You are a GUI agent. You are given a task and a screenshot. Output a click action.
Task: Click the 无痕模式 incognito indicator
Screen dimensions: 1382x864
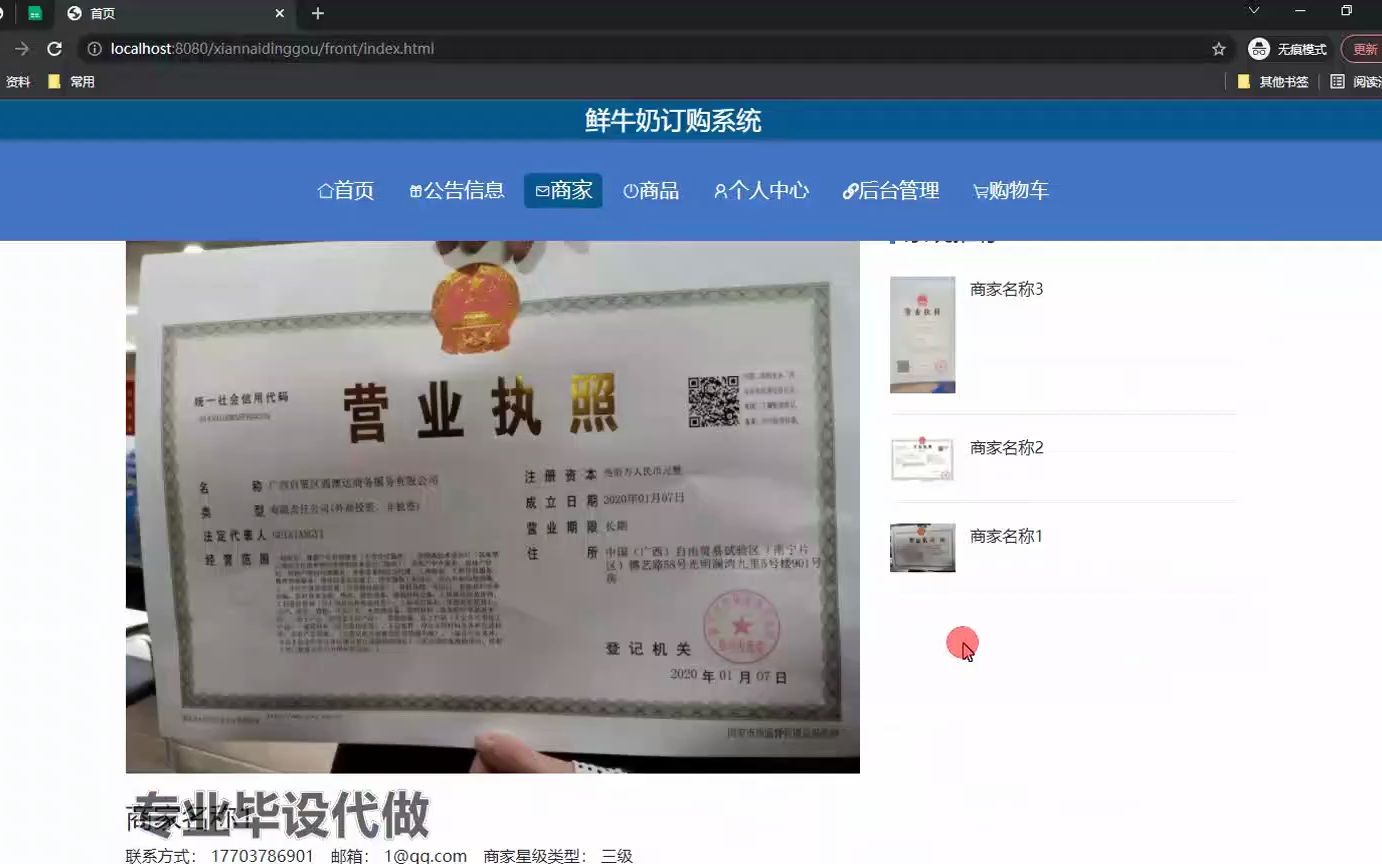(1288, 49)
